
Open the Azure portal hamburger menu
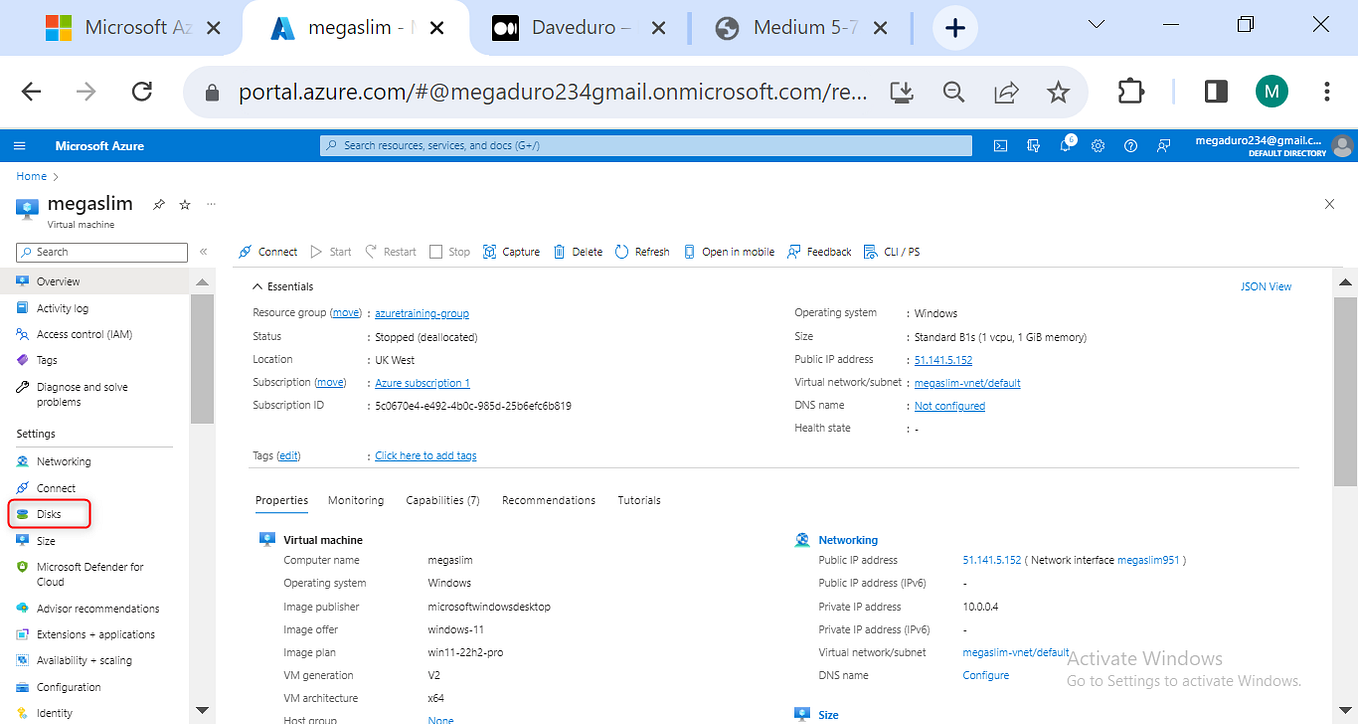click(19, 145)
